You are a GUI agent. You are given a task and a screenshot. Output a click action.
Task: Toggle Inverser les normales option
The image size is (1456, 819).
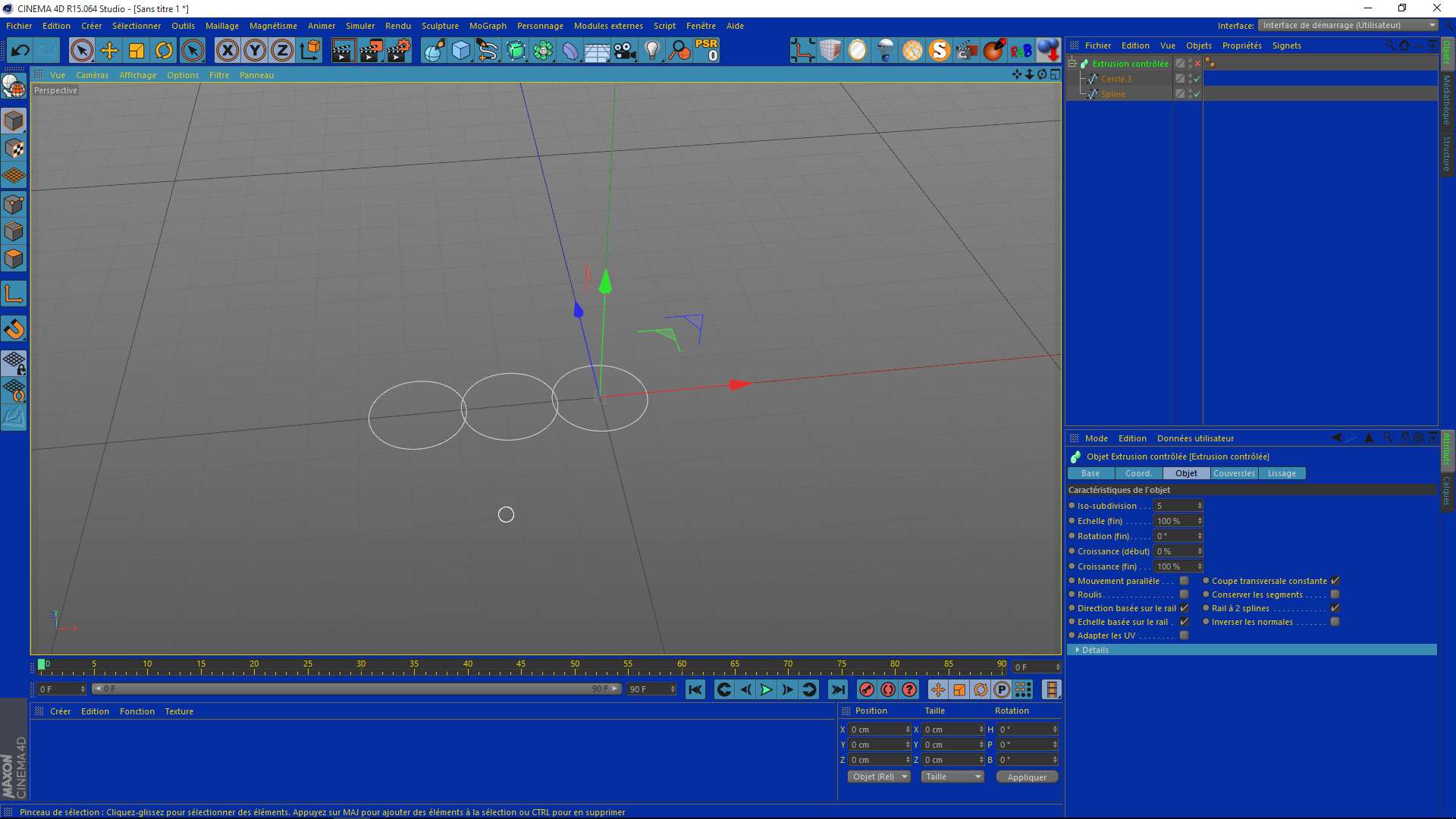pyautogui.click(x=1336, y=622)
